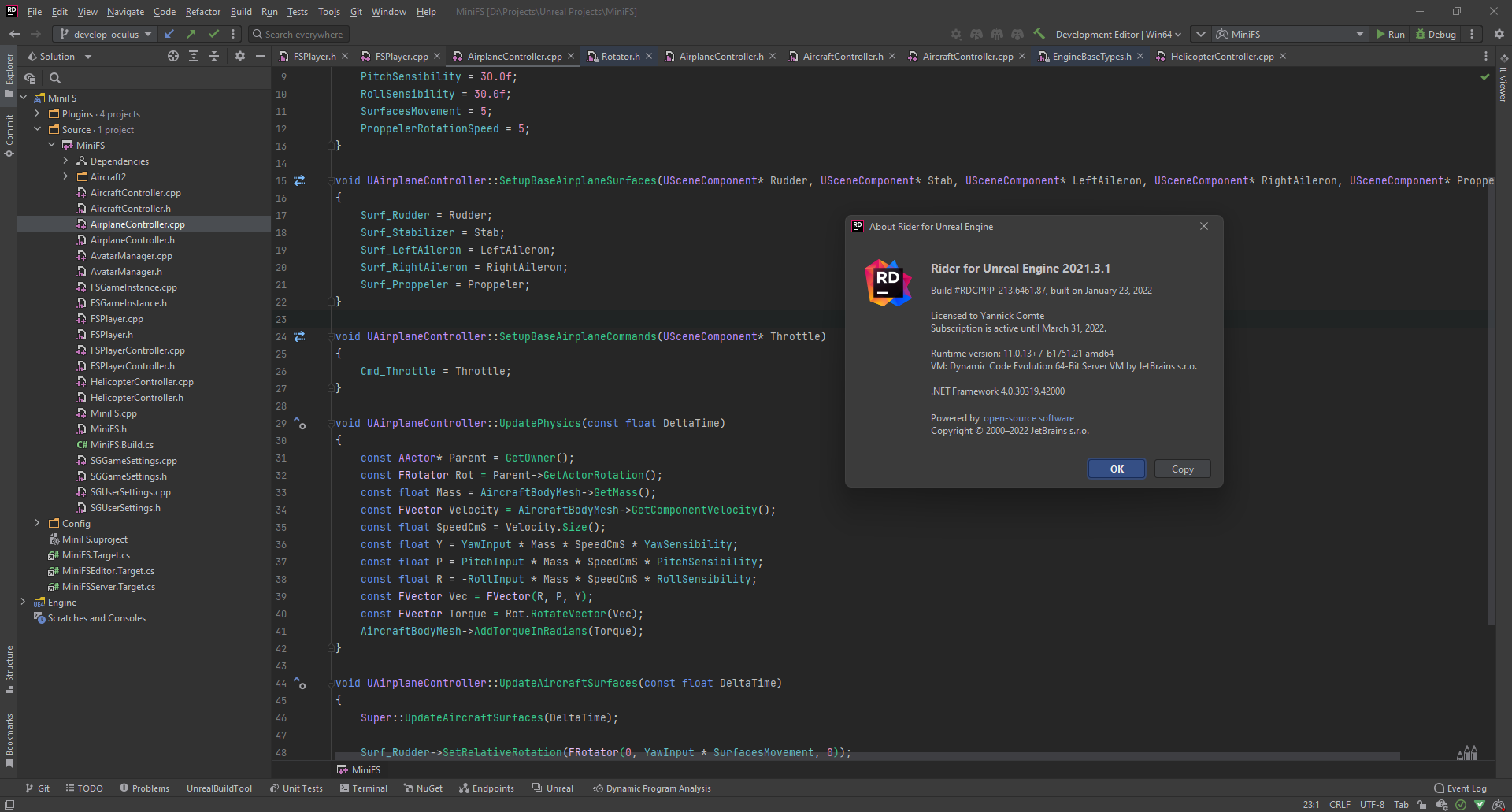
Task: Click the show-all-files eye icon in the explorer toolbar
Action: [x=30, y=78]
